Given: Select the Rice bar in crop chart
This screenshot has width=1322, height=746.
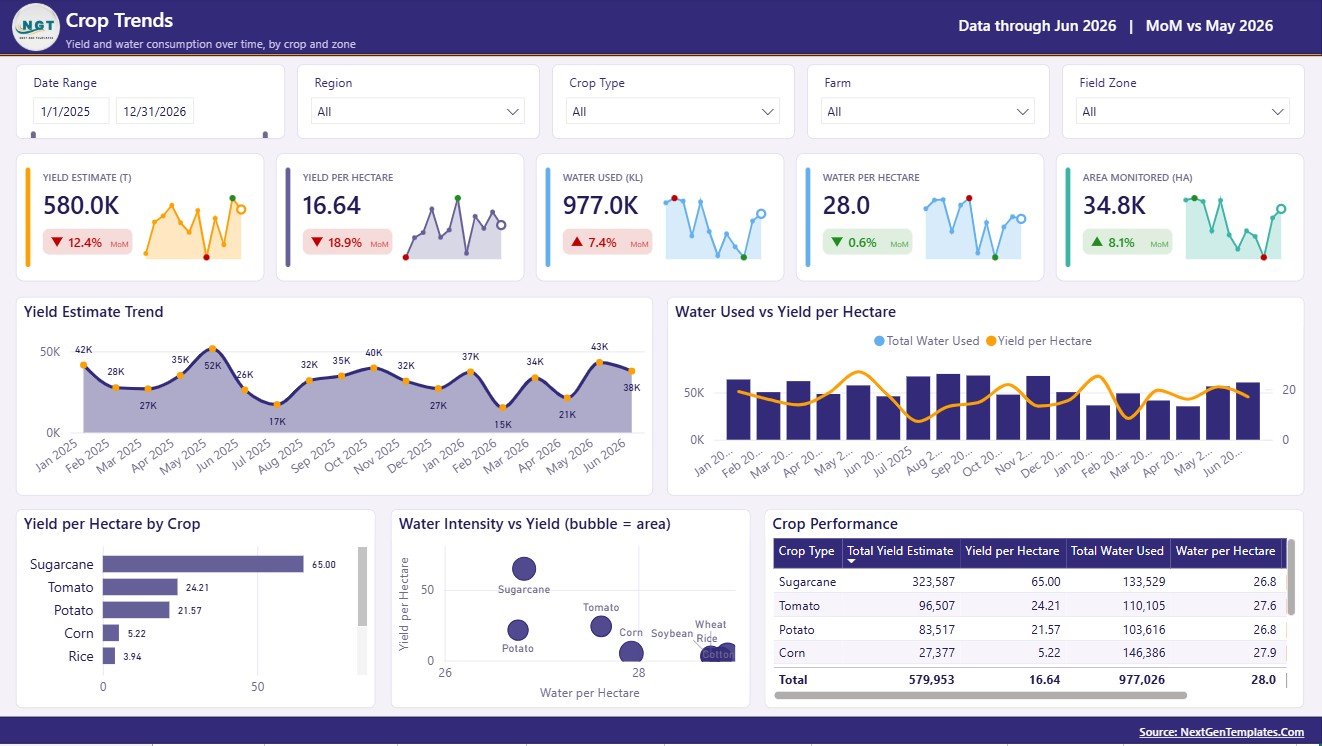Looking at the screenshot, I should coord(109,656).
